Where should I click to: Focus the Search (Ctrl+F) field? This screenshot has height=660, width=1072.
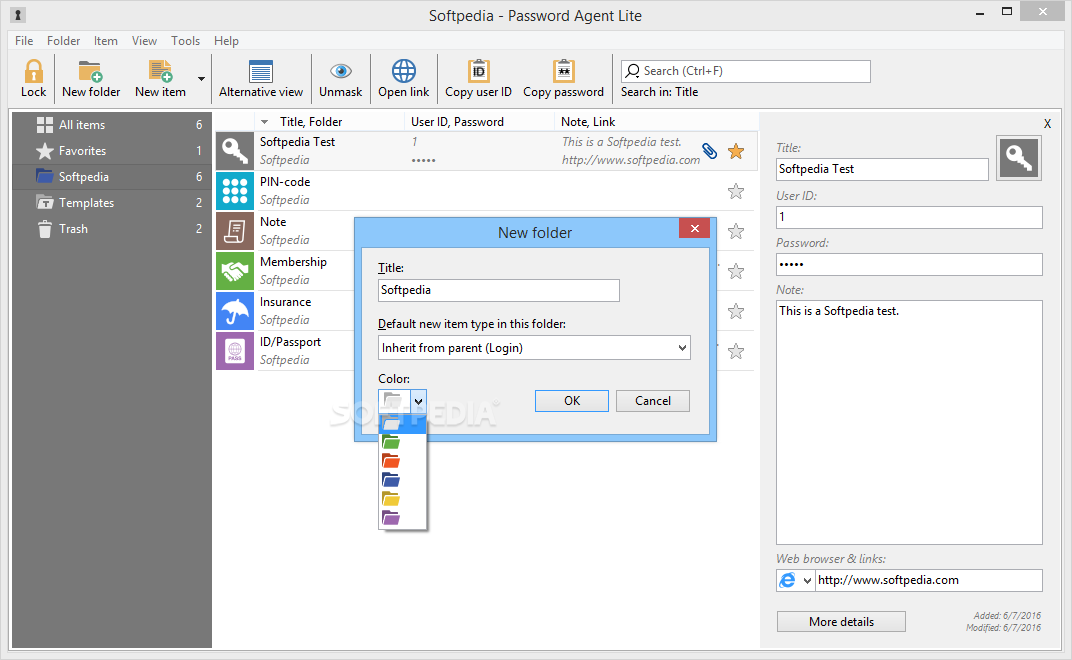pos(745,71)
